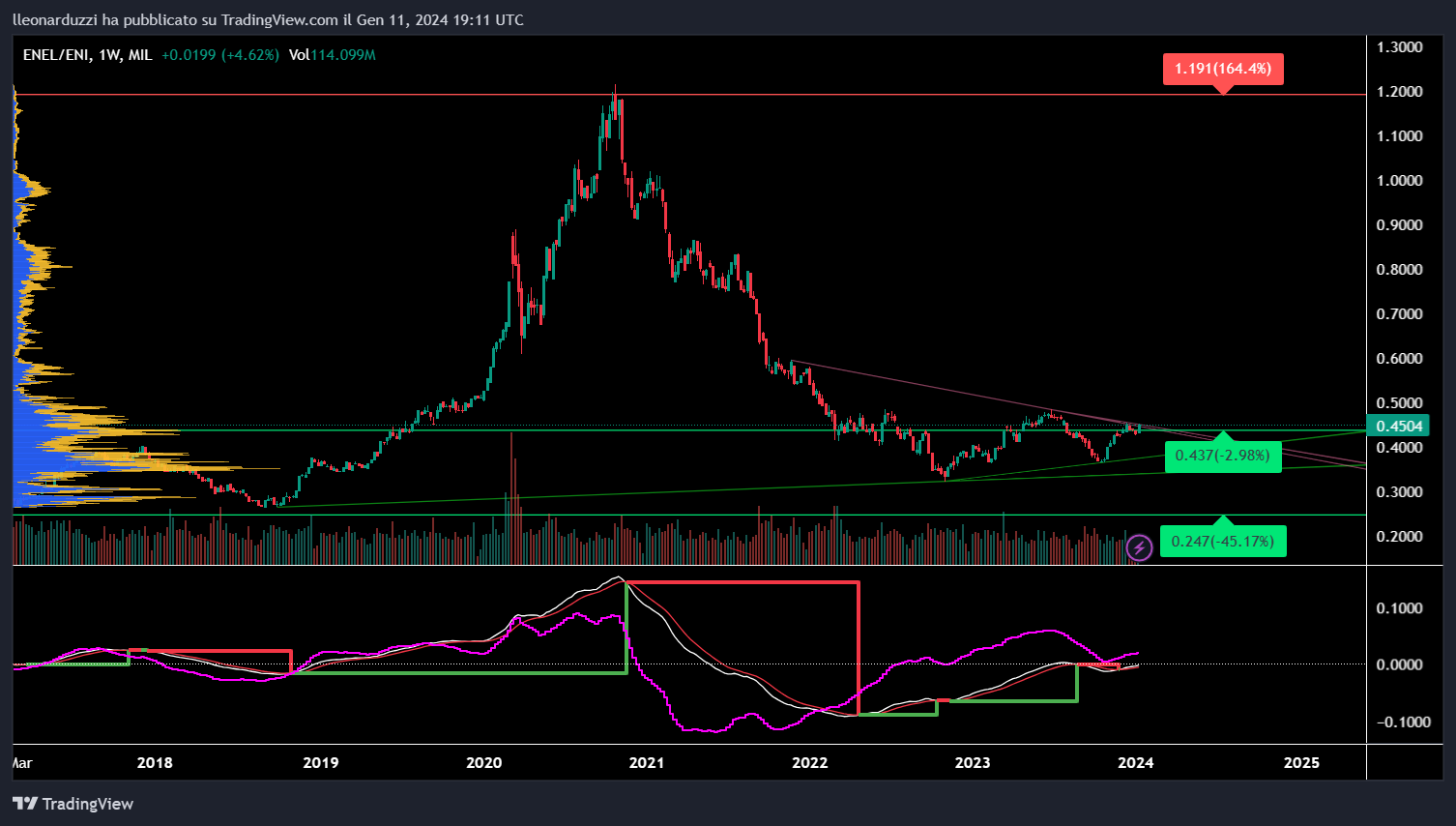Click the 0.3000 price axis label

click(x=1399, y=492)
